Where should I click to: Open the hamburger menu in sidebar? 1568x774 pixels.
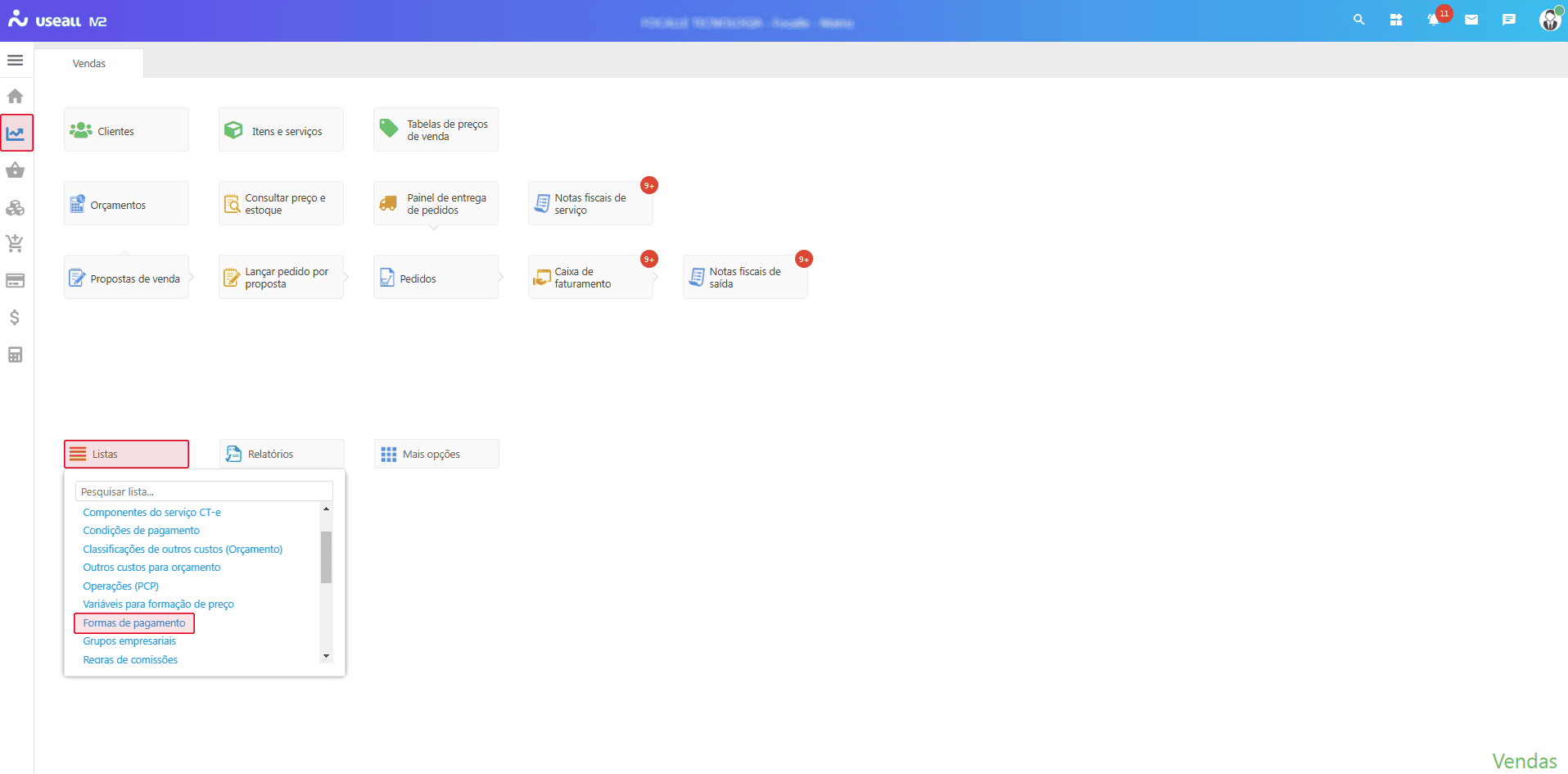click(15, 61)
